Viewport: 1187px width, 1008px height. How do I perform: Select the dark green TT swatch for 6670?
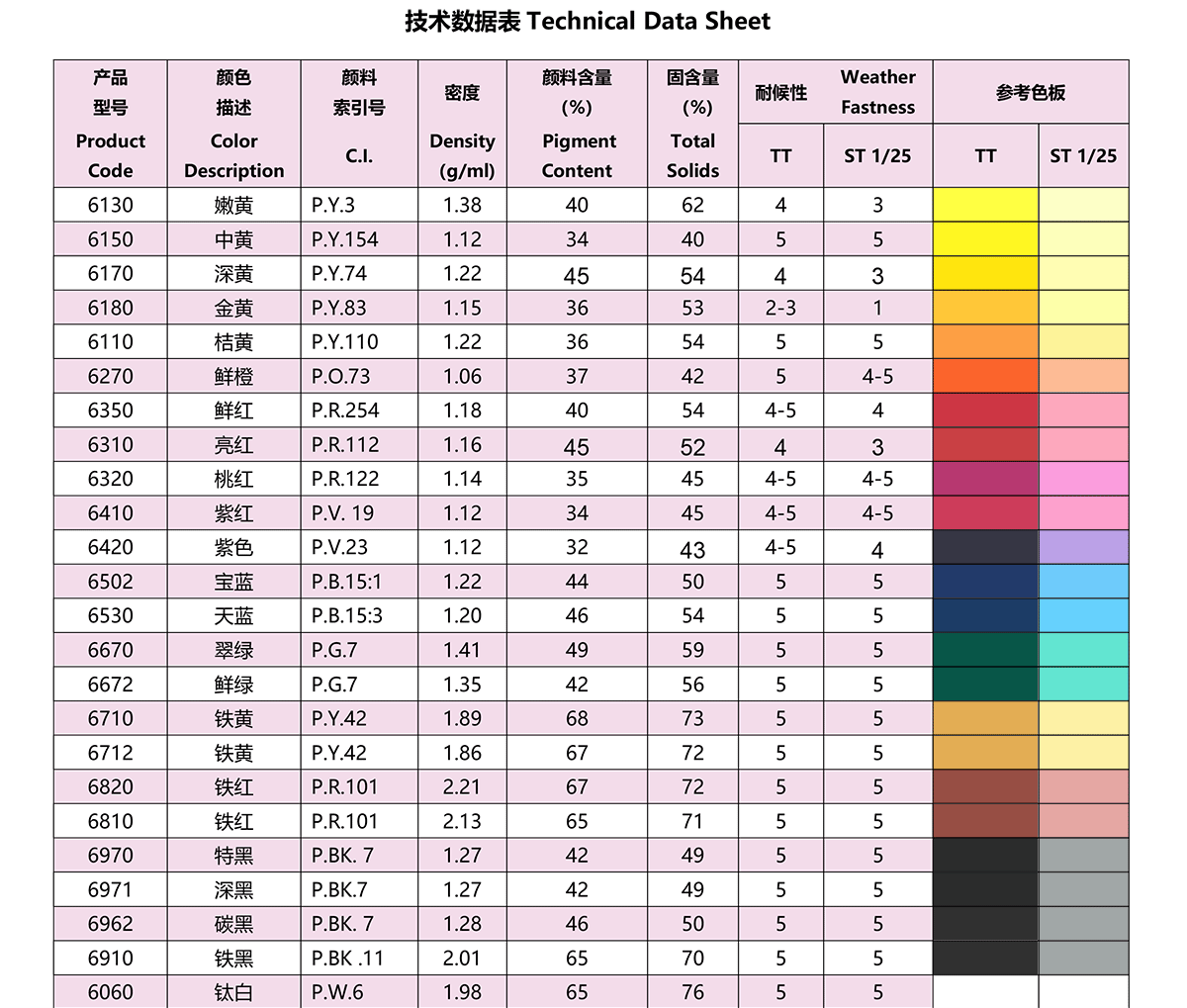(x=985, y=650)
